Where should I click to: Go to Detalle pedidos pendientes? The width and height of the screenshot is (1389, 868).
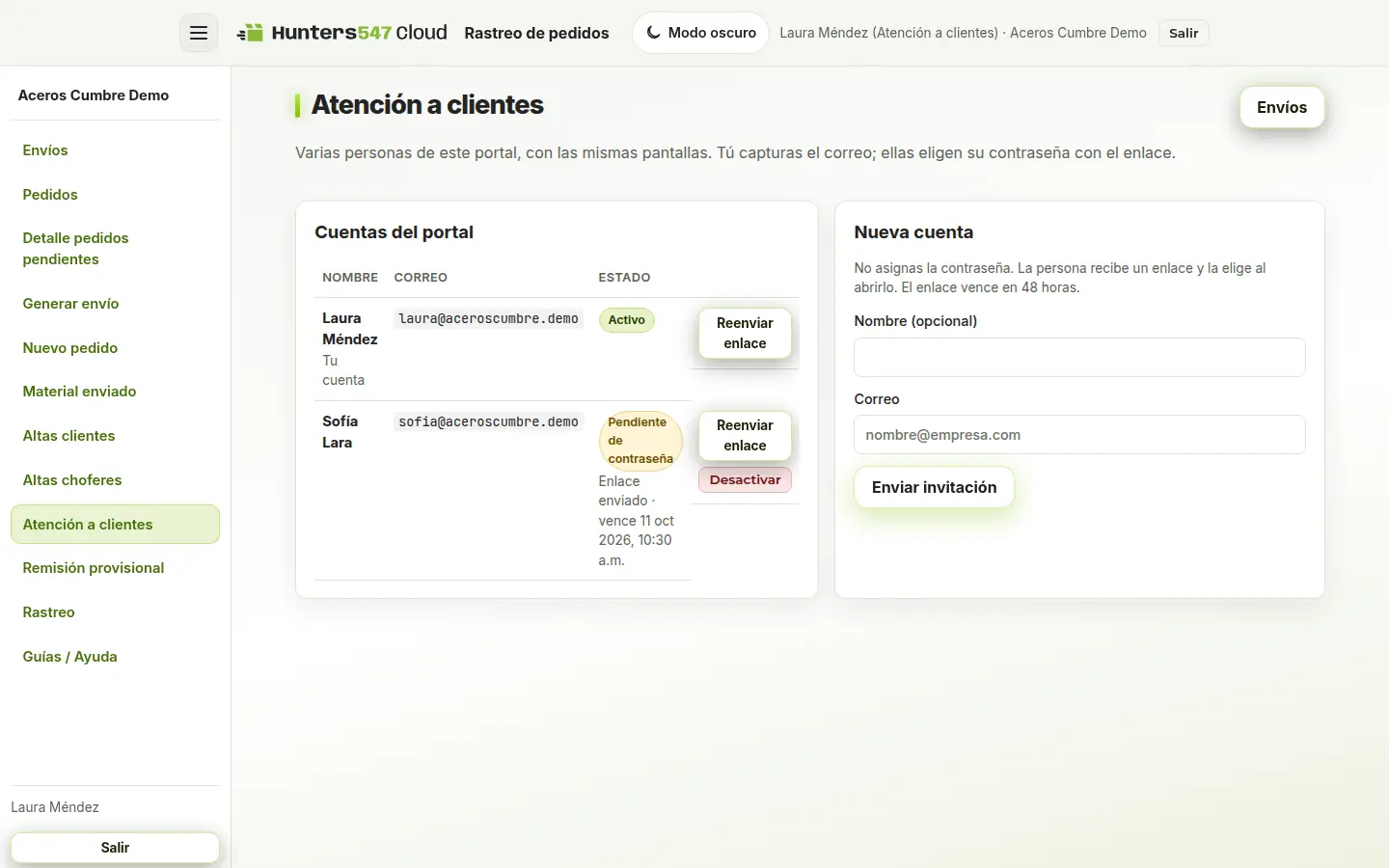[x=115, y=249]
